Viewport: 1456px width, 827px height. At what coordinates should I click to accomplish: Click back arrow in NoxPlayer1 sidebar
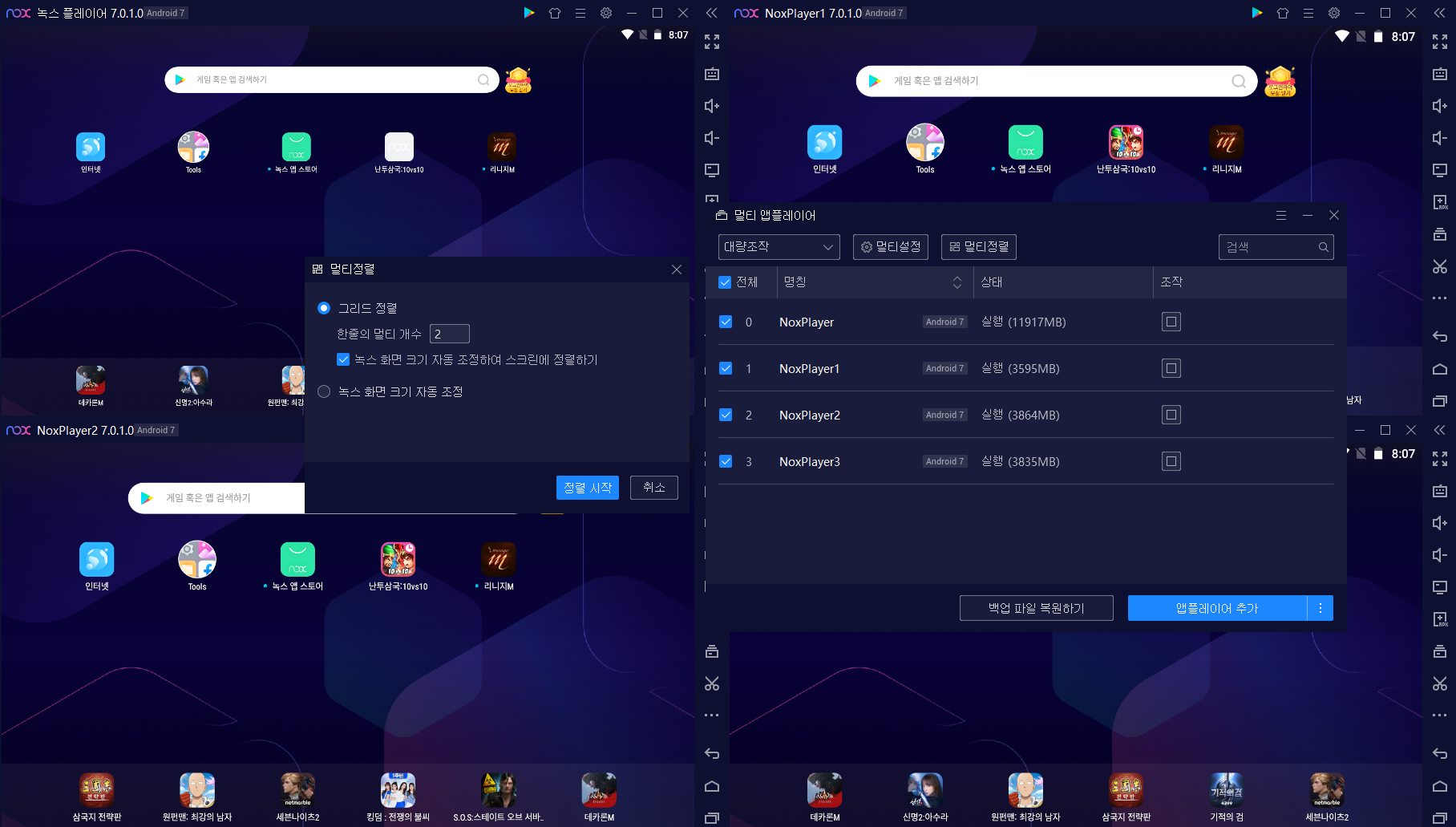click(x=1440, y=337)
